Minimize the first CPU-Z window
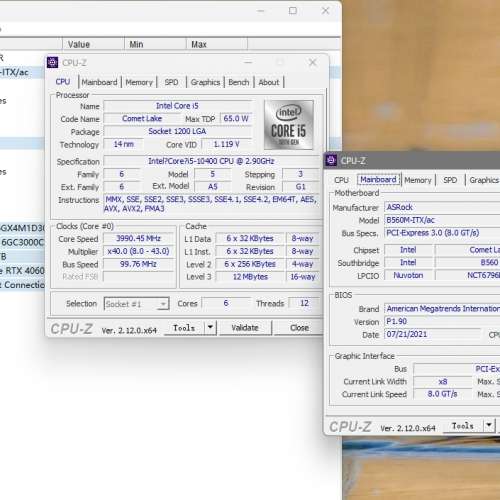Screen dimensions: 500x500 pyautogui.click(x=248, y=62)
